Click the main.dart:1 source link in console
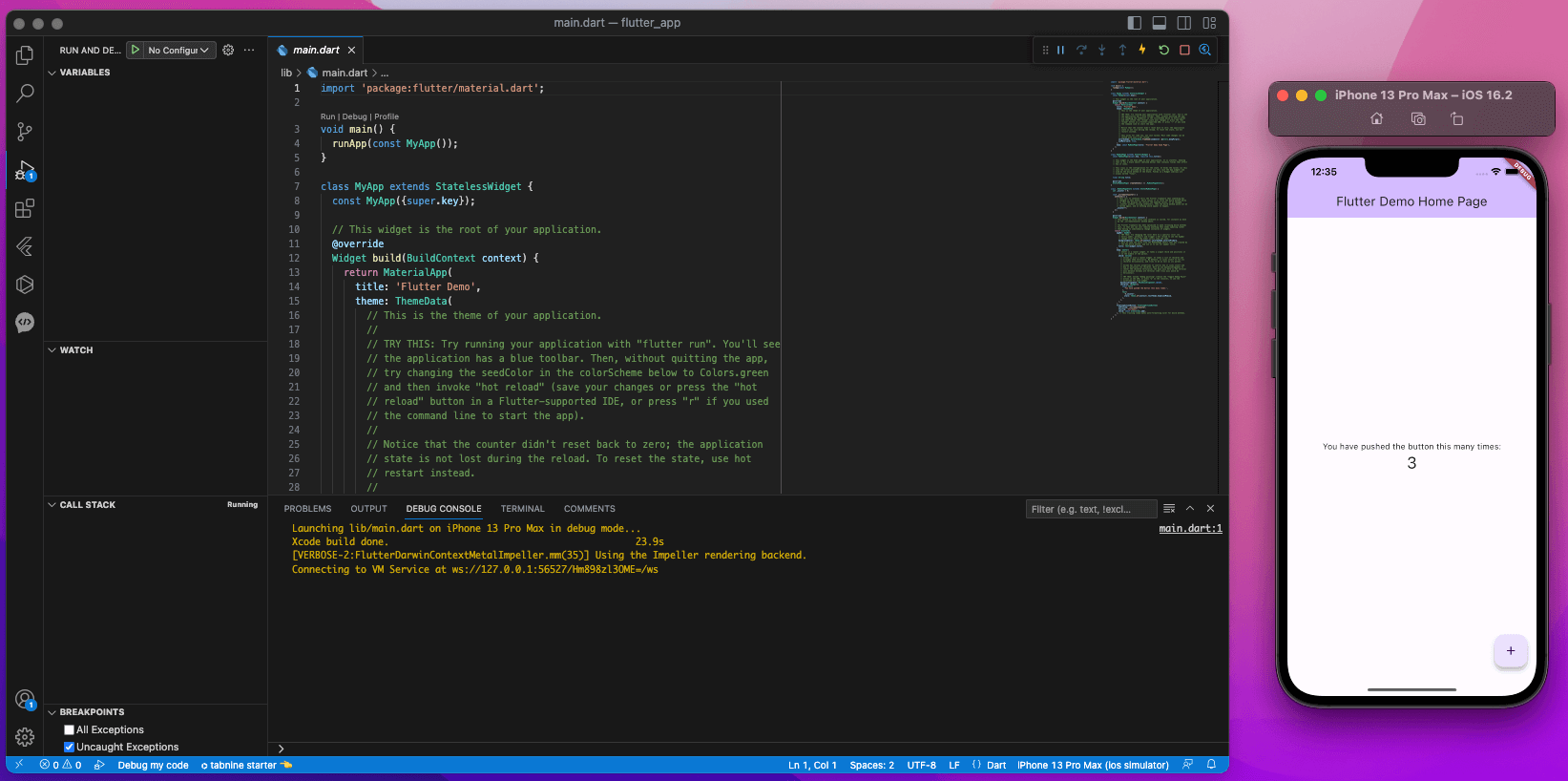 pyautogui.click(x=1190, y=529)
